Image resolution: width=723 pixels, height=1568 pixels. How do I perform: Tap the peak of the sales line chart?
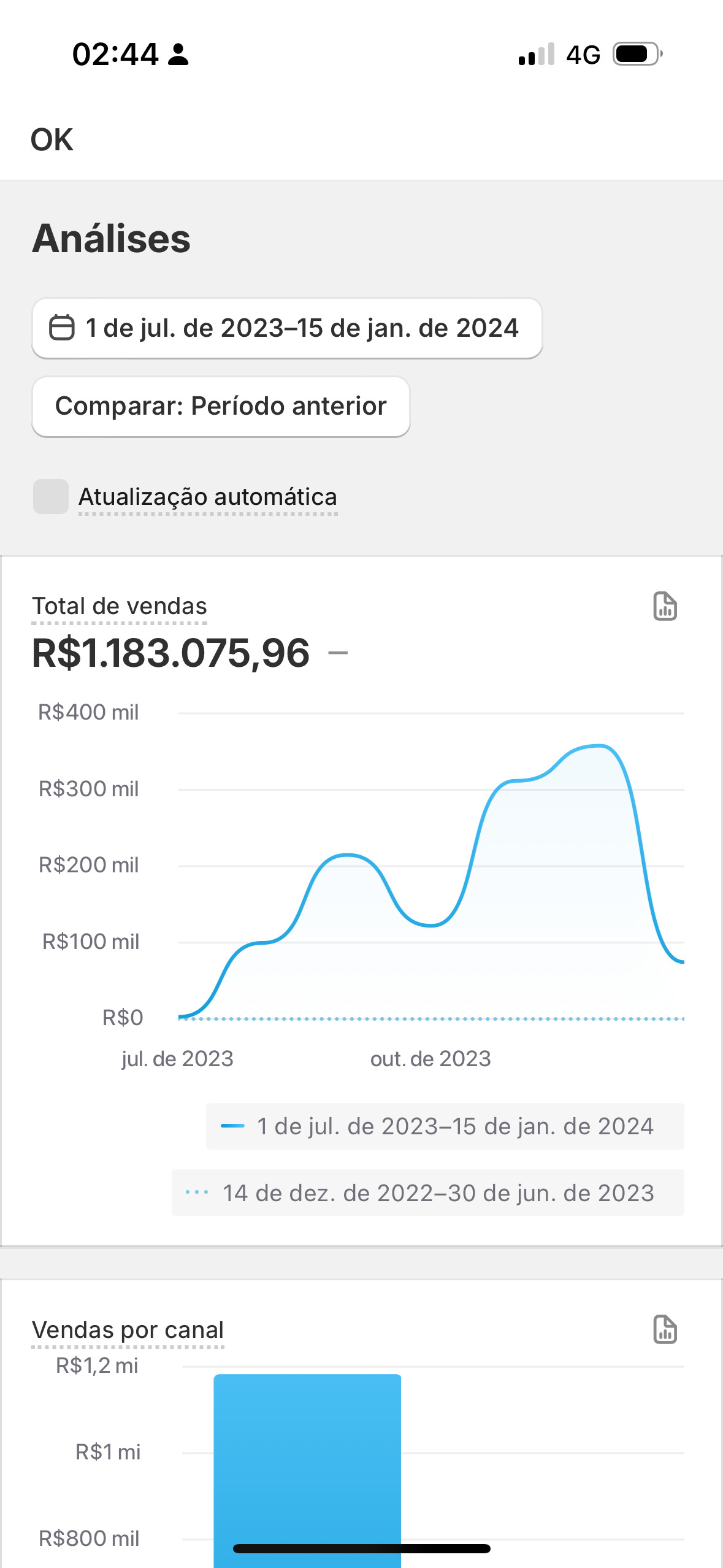(x=599, y=746)
